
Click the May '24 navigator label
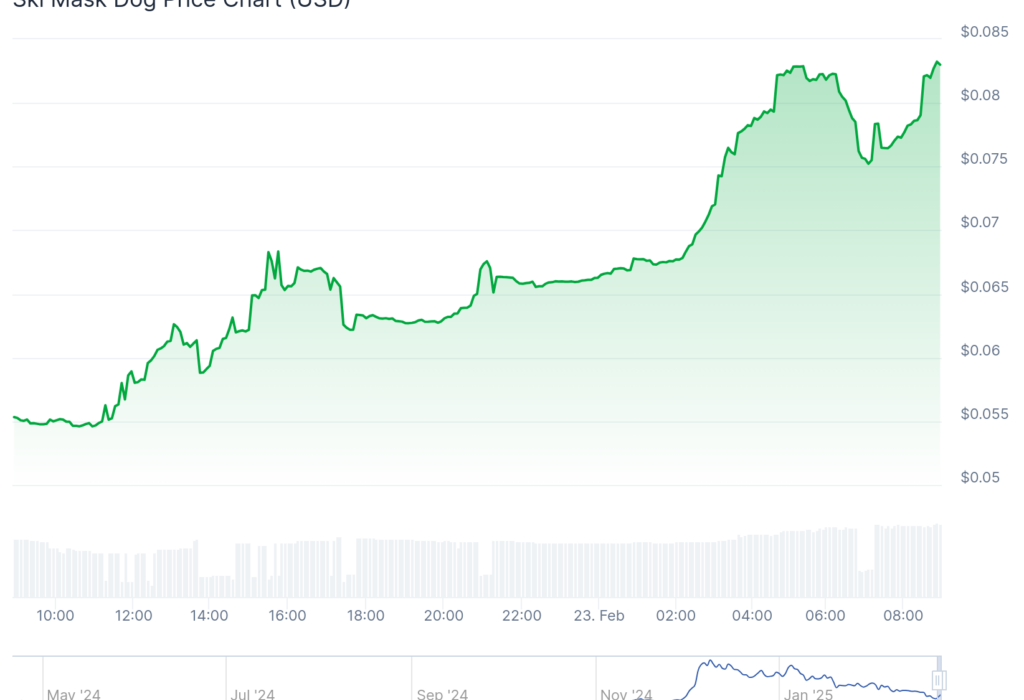[x=74, y=693]
